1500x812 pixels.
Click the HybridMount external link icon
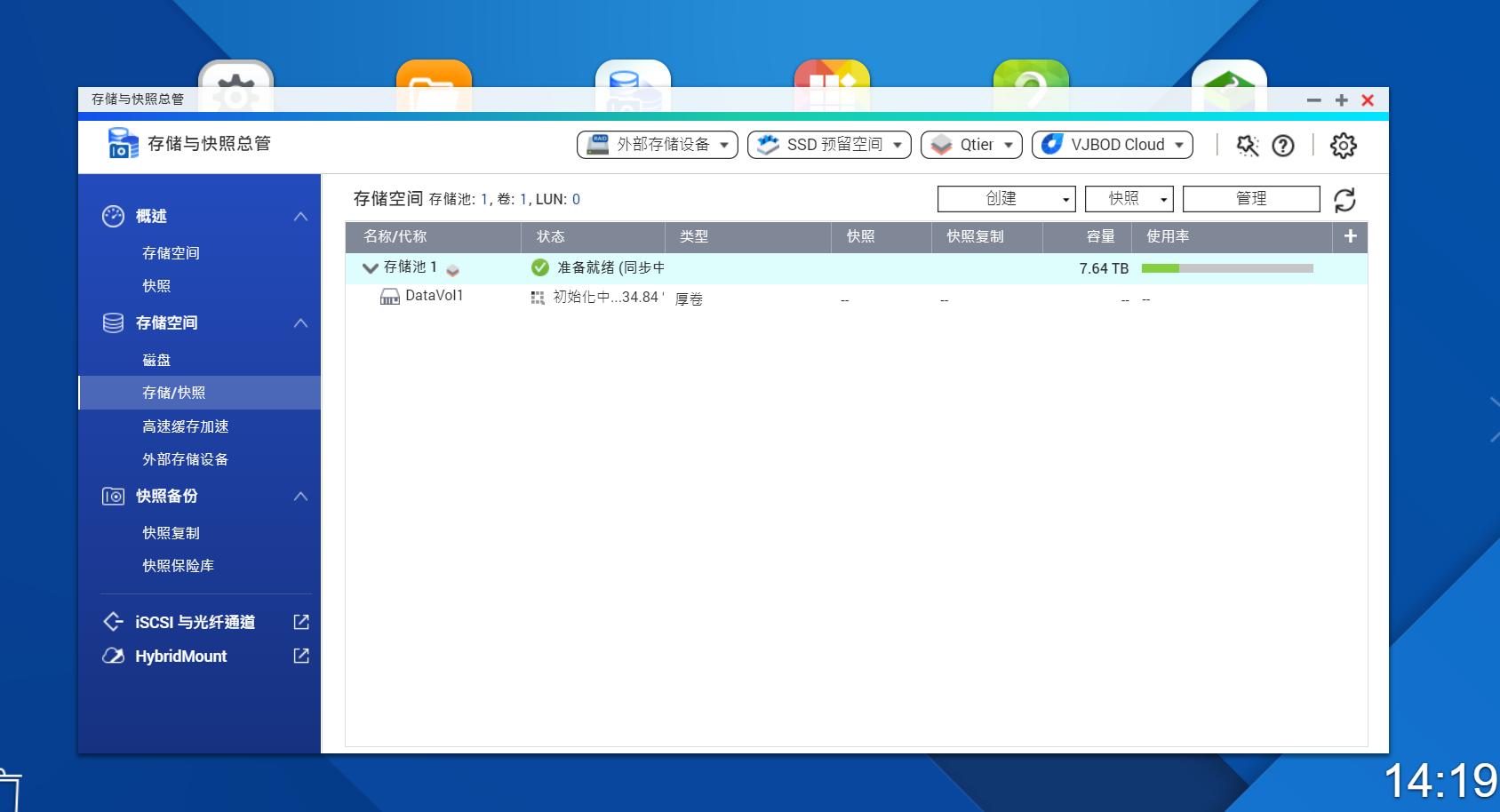tap(301, 656)
